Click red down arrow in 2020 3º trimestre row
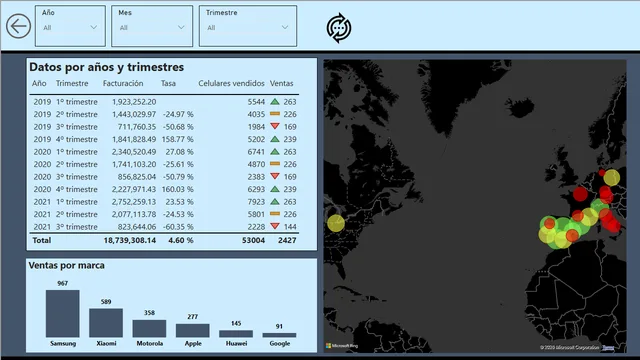The image size is (640, 360). (x=275, y=176)
